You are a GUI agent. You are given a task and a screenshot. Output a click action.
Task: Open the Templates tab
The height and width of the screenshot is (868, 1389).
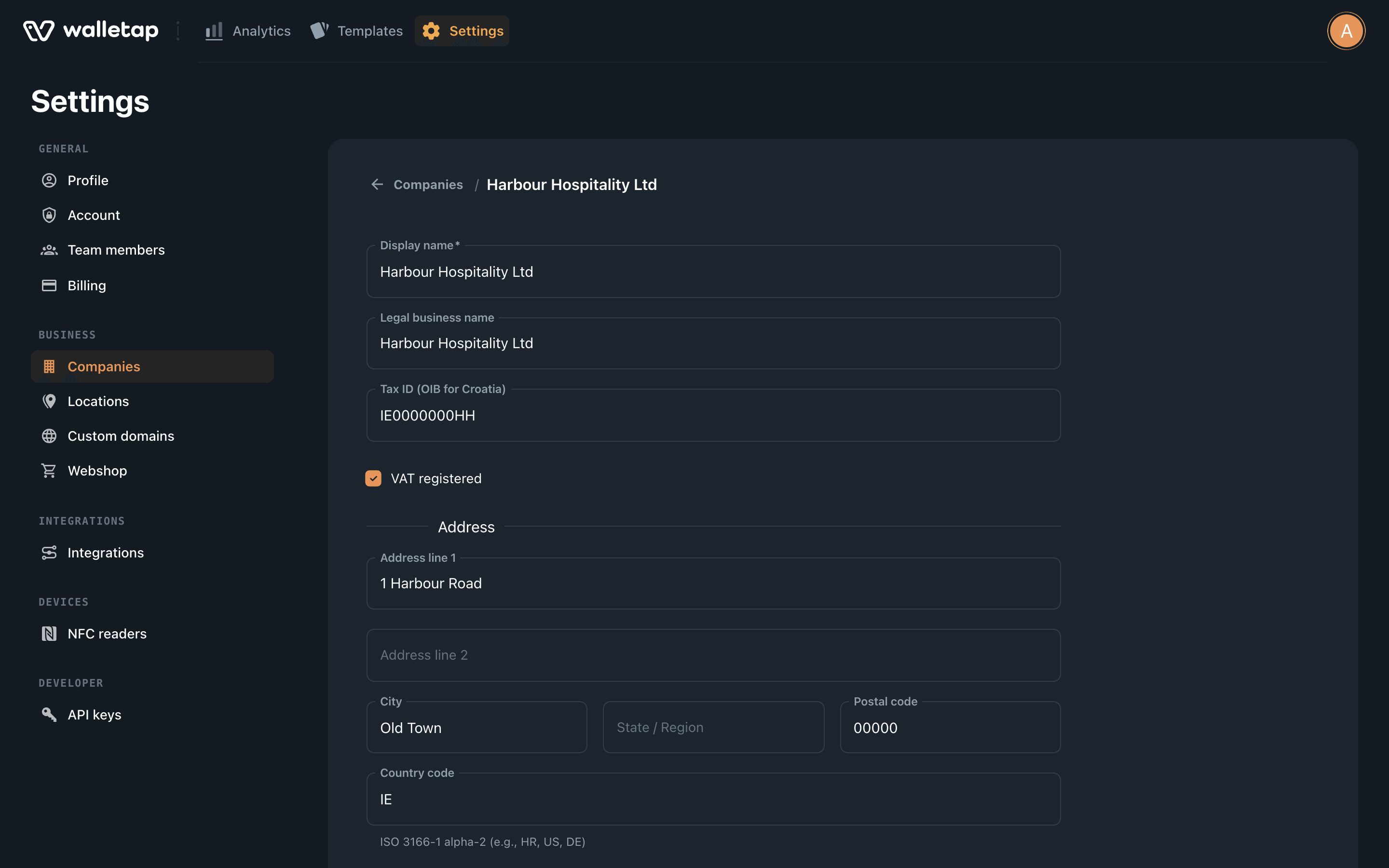356,31
